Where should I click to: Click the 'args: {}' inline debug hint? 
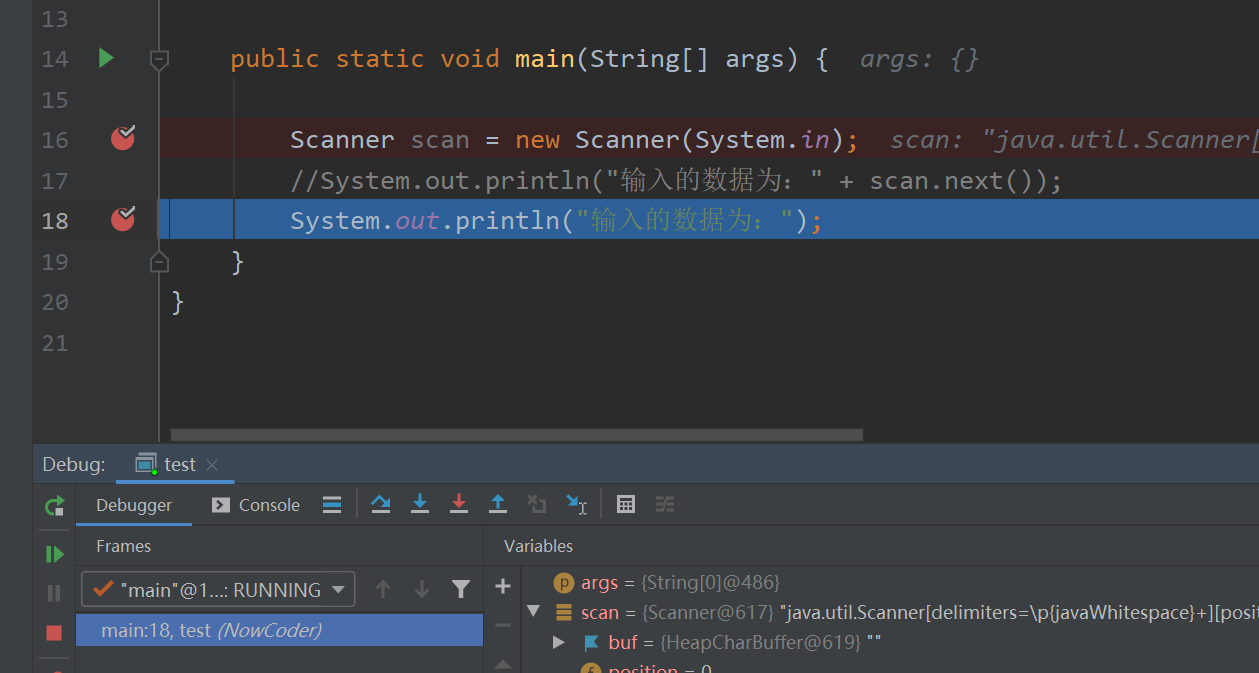pos(919,60)
